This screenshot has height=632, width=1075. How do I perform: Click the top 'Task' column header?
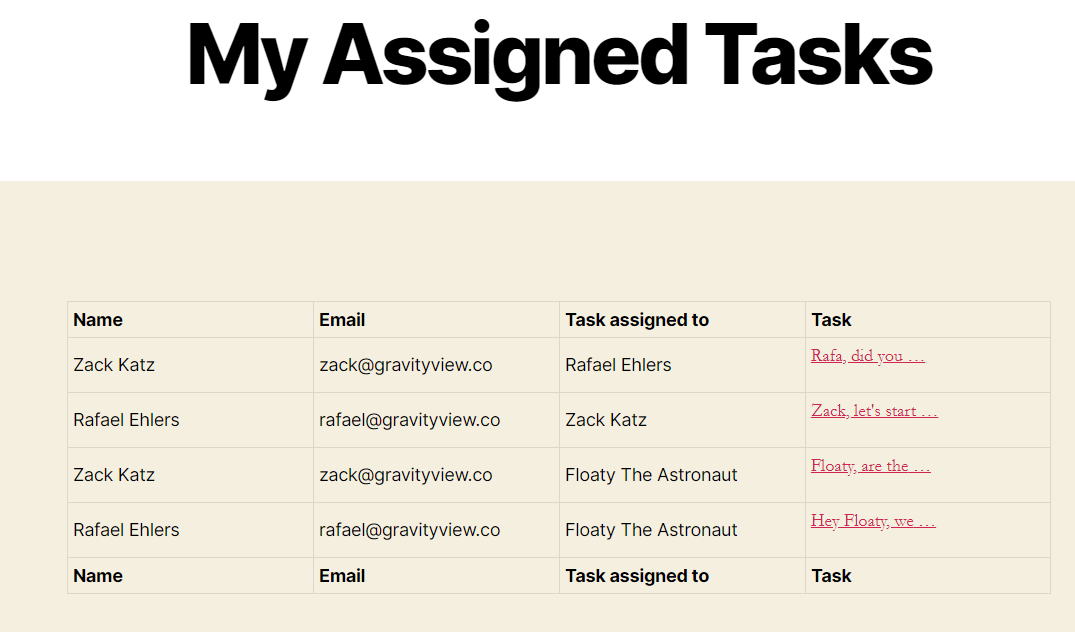[x=831, y=320]
